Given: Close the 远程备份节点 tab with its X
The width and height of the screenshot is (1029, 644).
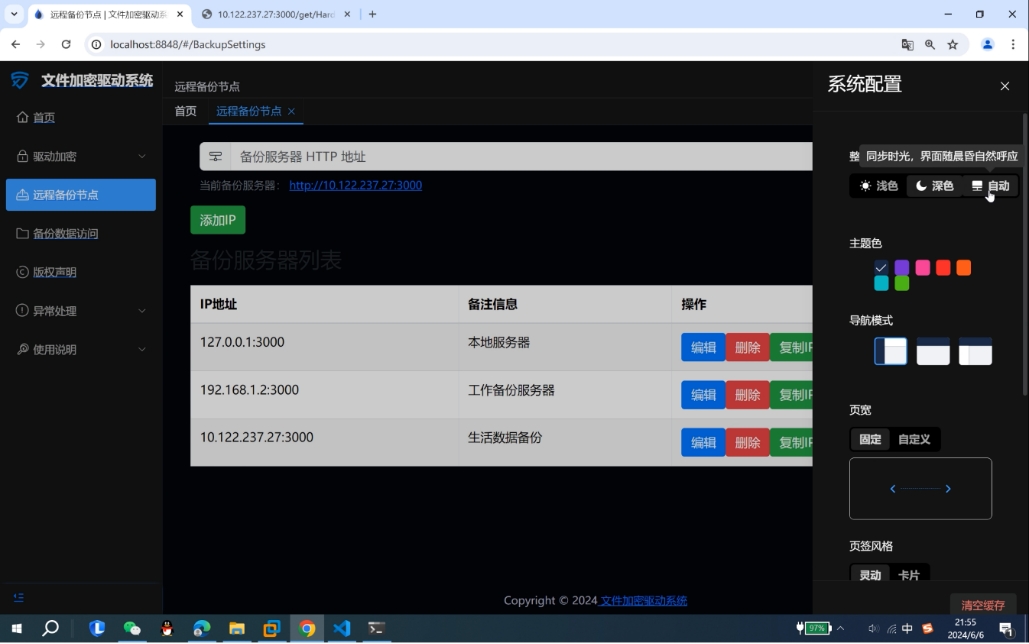Looking at the screenshot, I should 292,111.
